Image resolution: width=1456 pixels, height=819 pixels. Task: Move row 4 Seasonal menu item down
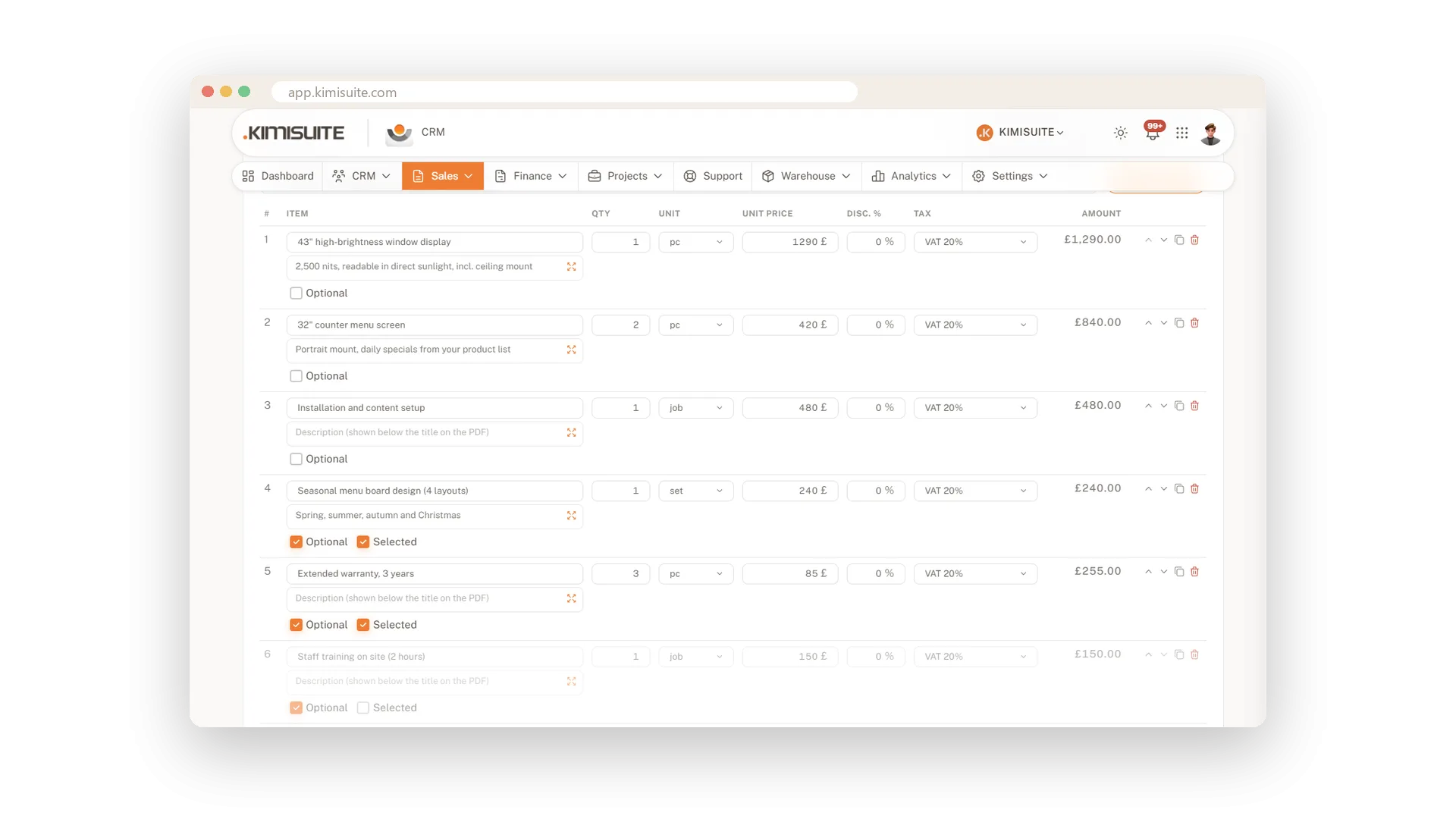[1163, 488]
